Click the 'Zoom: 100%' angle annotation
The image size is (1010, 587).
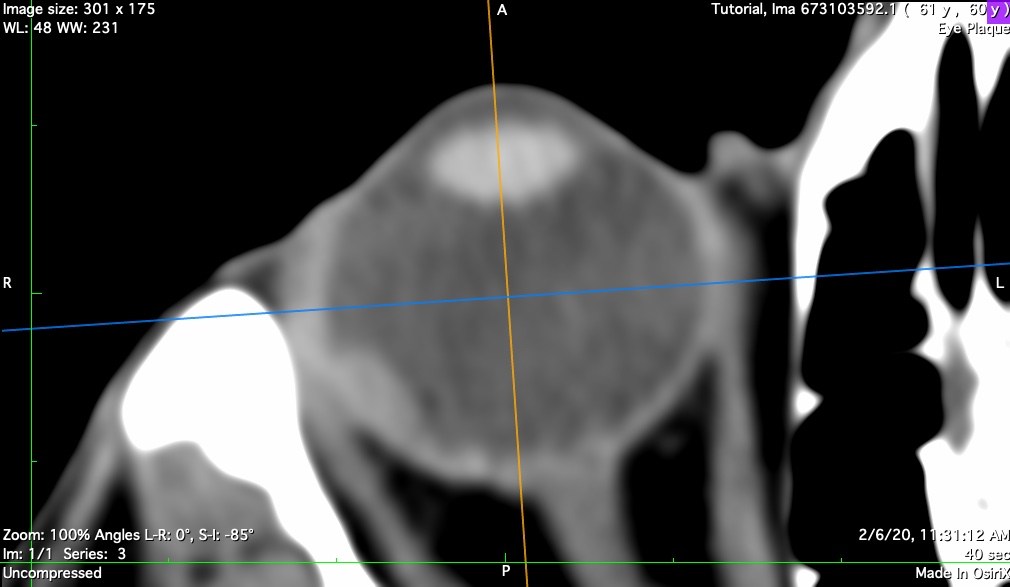128,535
